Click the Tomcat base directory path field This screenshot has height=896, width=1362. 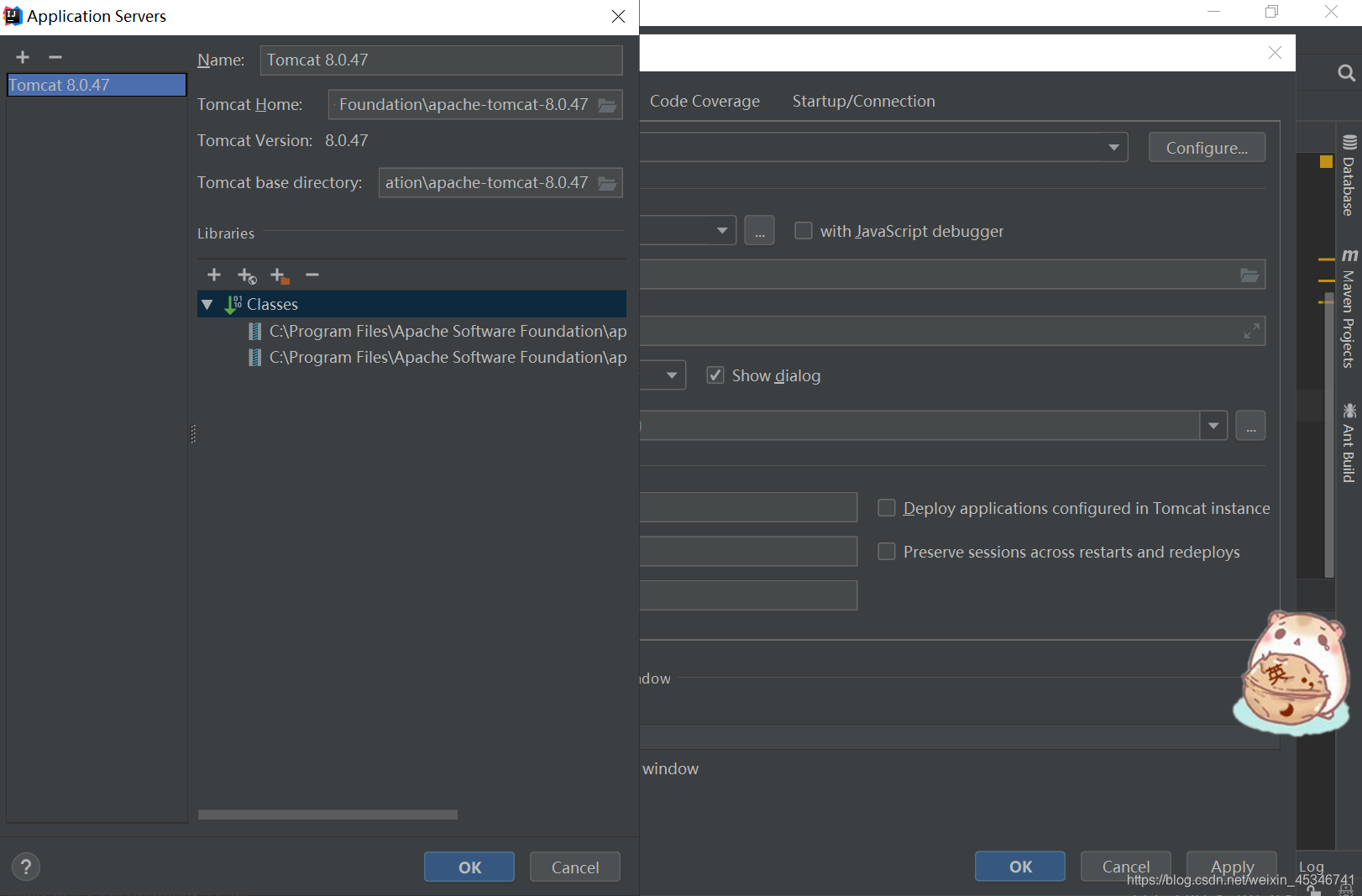[500, 182]
